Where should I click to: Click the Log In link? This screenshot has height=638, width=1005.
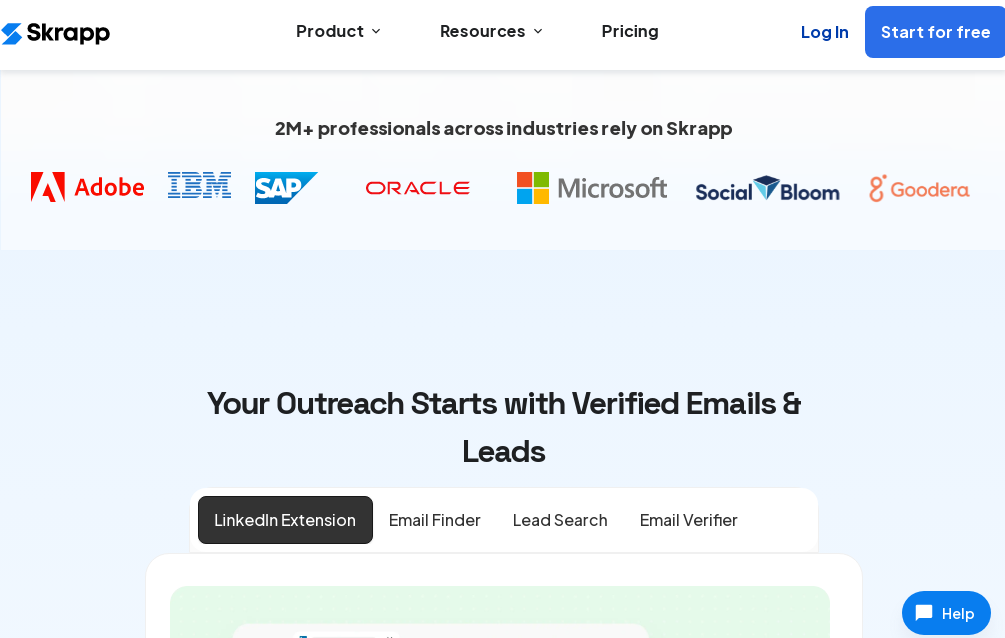pyautogui.click(x=824, y=32)
